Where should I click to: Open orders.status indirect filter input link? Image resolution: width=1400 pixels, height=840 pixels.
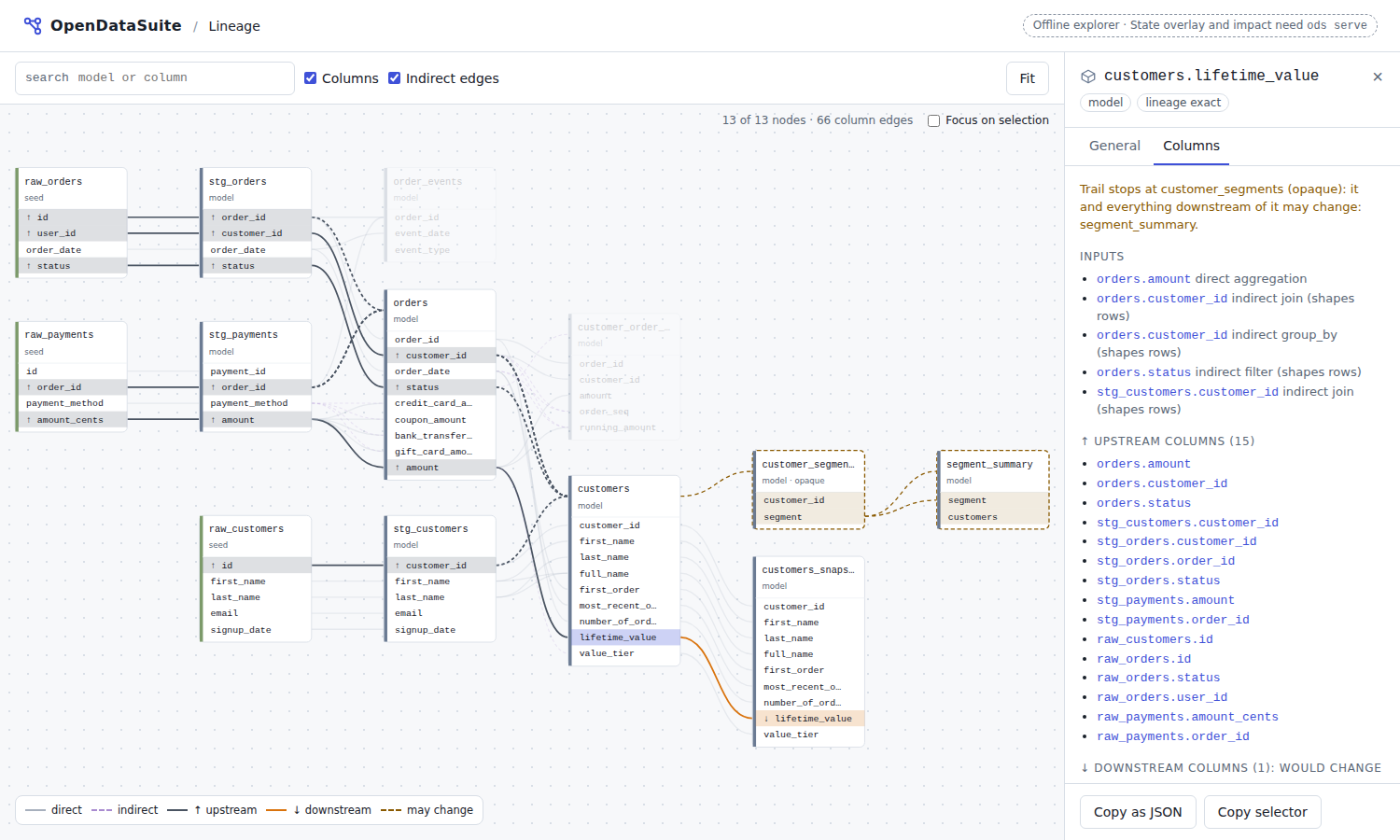[x=1143, y=372]
